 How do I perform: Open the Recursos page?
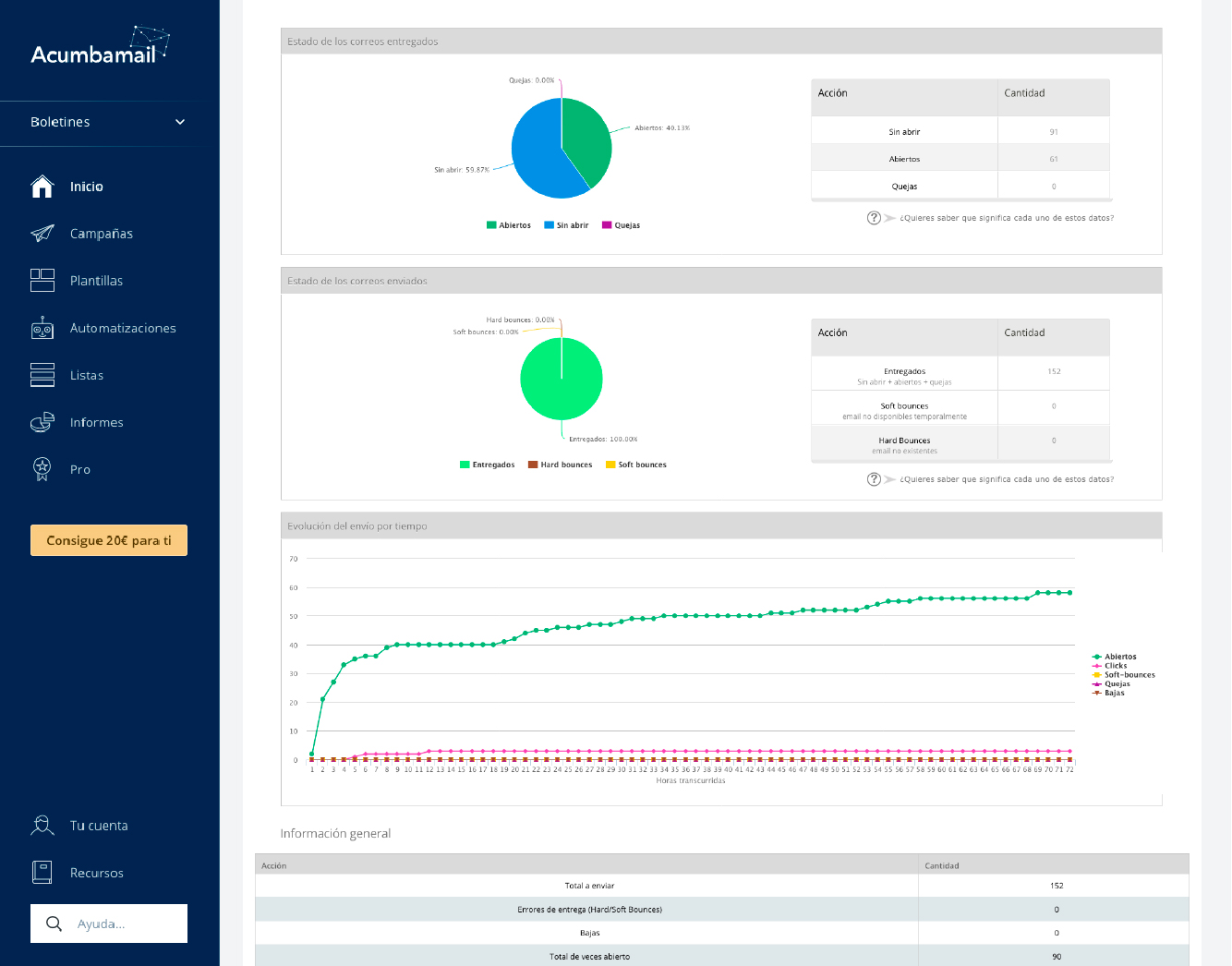[x=97, y=873]
